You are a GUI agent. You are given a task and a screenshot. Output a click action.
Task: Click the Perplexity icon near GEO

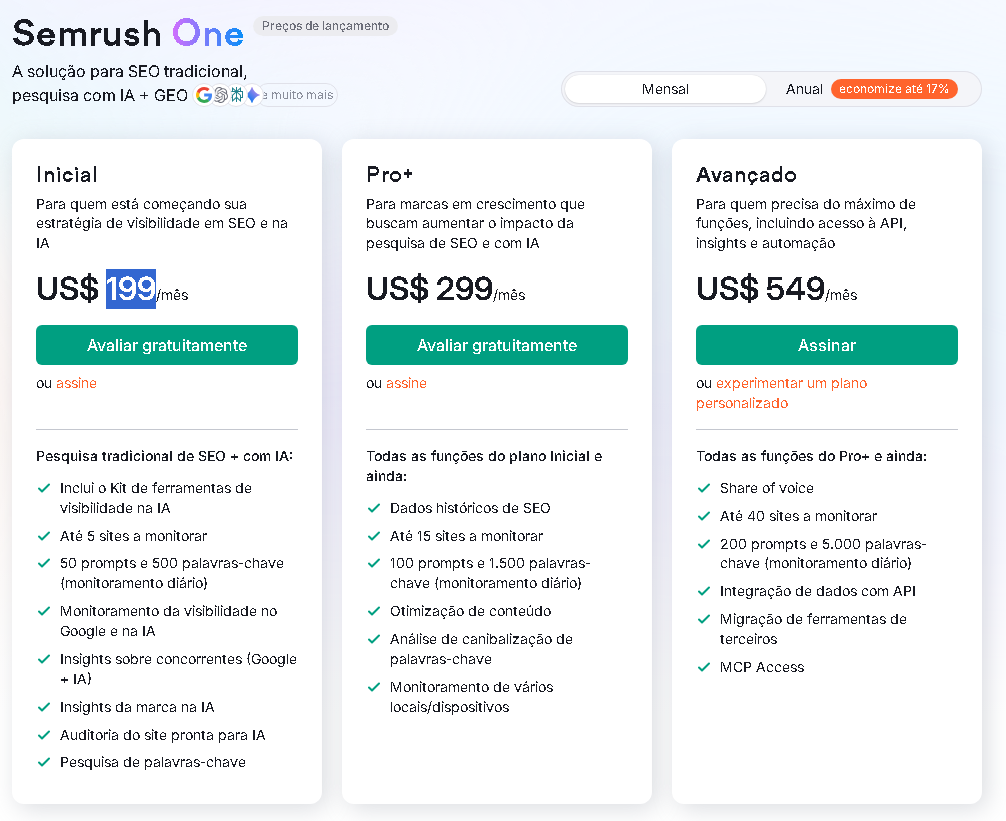(x=236, y=95)
